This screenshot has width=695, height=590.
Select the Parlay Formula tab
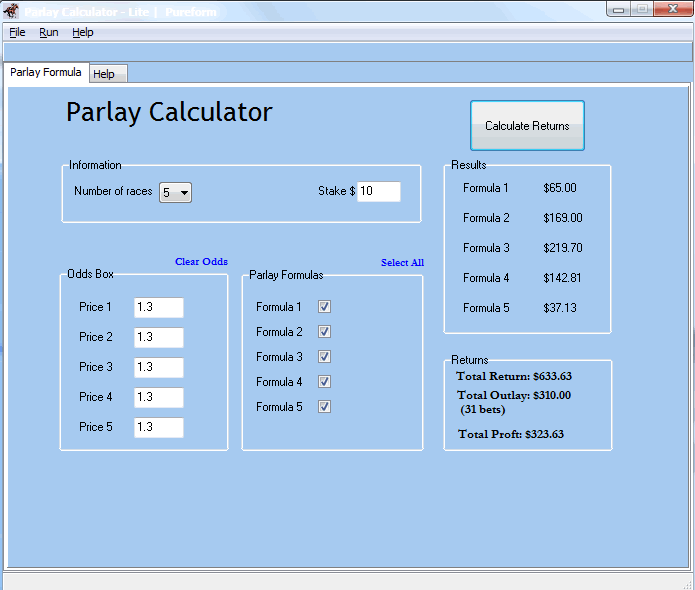pos(46,73)
